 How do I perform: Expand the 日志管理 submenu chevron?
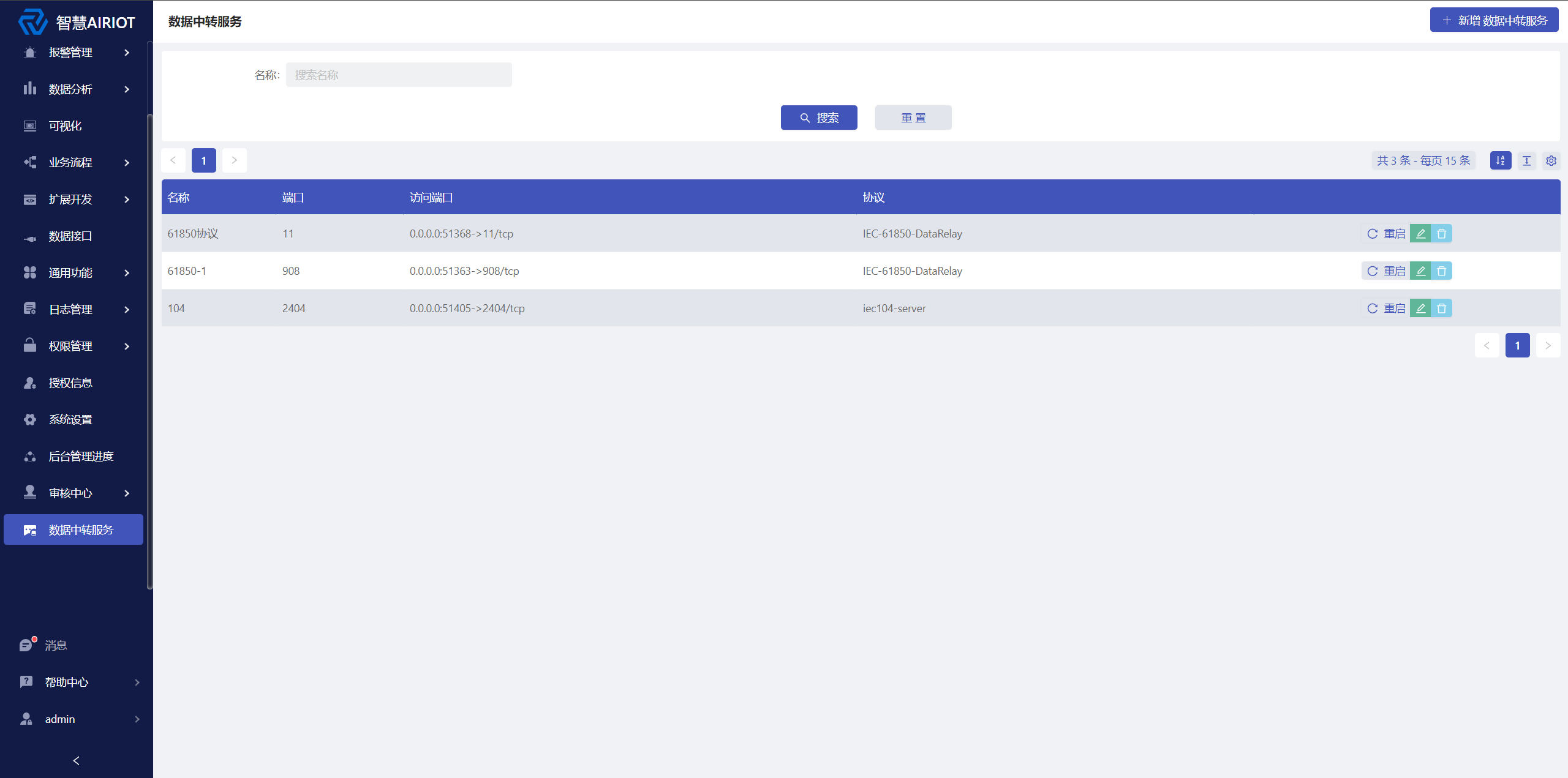[127, 310]
